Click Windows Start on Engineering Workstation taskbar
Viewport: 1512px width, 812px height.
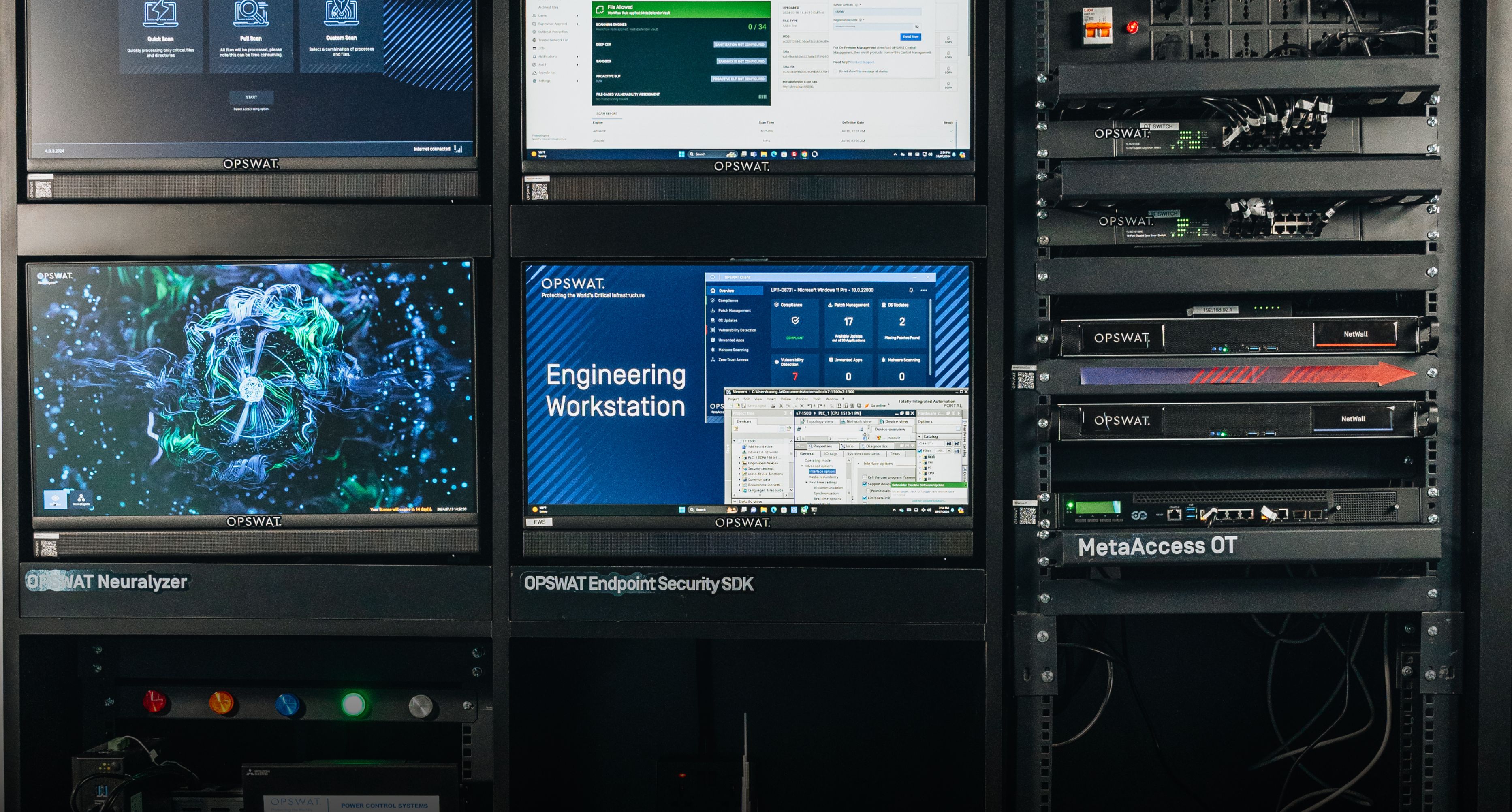point(681,510)
